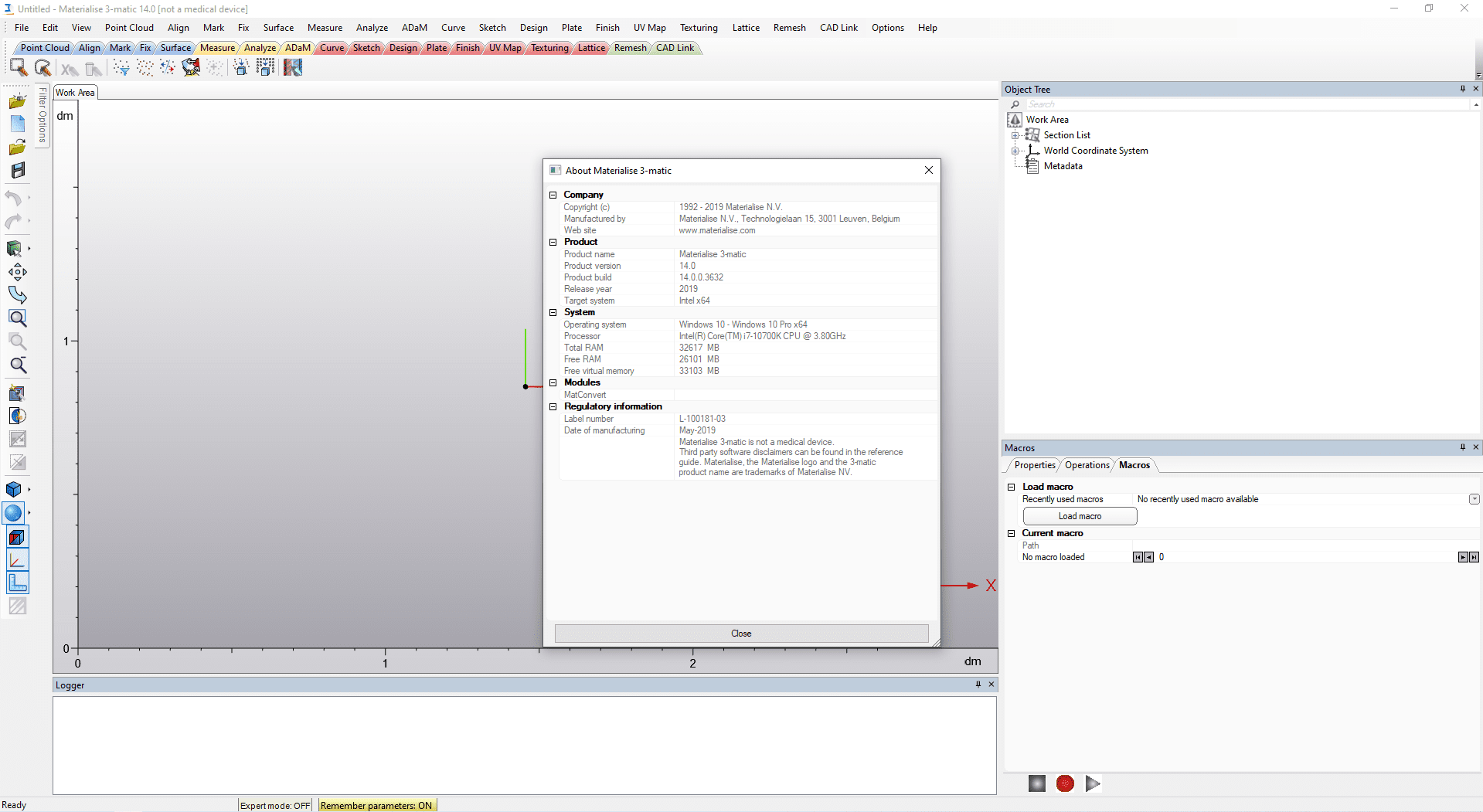The width and height of the screenshot is (1483, 812).
Task: Toggle Expert mode in status bar
Action: pyautogui.click(x=275, y=805)
